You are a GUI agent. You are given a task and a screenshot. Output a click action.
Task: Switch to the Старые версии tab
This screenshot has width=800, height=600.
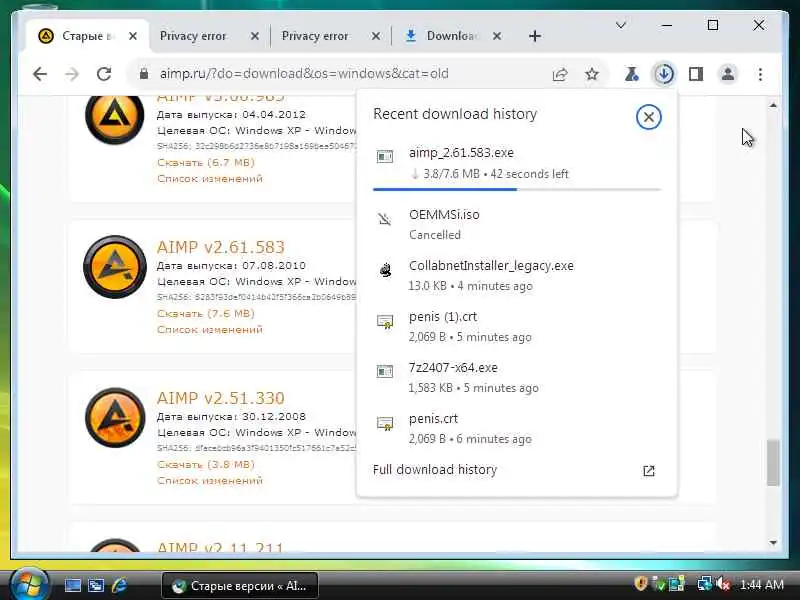(87, 36)
